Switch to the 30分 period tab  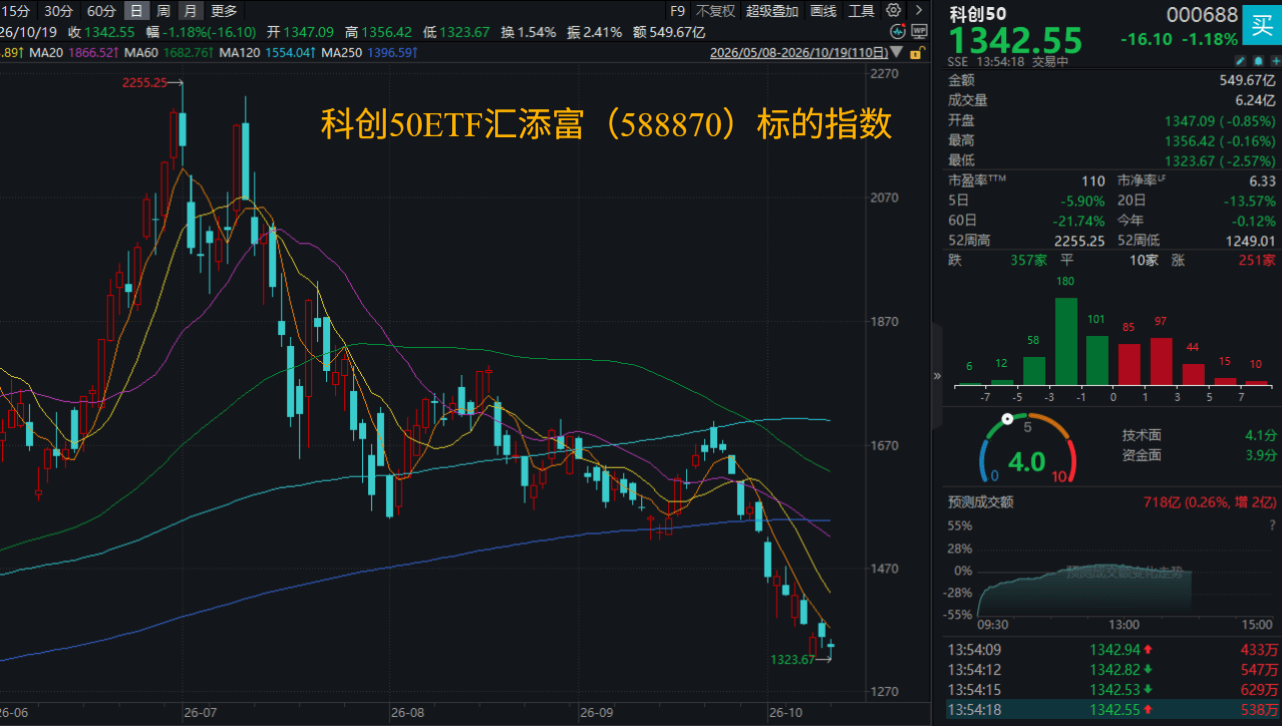[x=59, y=11]
